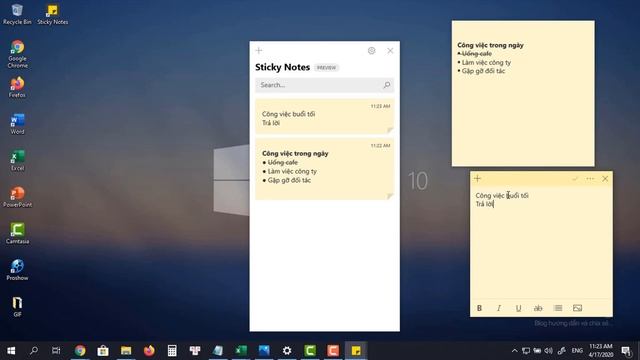Add new note in Sticky Notes list

[259, 51]
